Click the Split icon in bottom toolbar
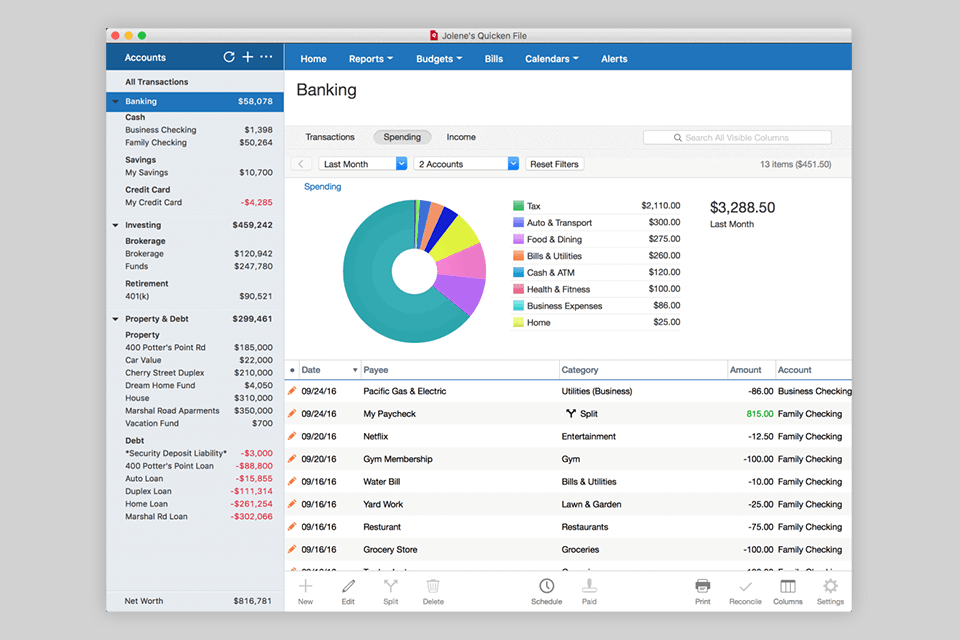 pyautogui.click(x=391, y=586)
